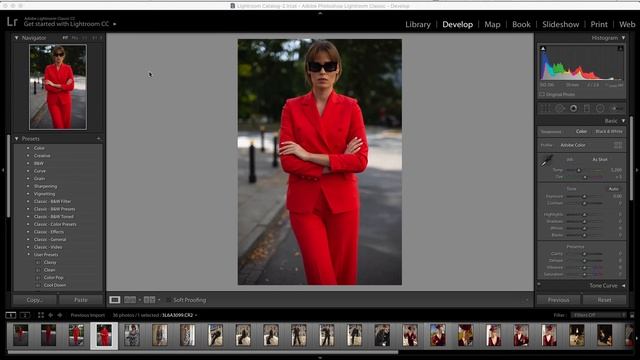Select the Red Eye Correction tool icon

pyautogui.click(x=573, y=108)
